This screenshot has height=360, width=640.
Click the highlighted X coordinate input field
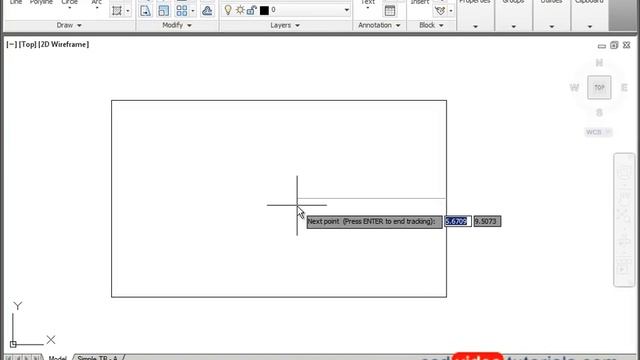tap(458, 221)
